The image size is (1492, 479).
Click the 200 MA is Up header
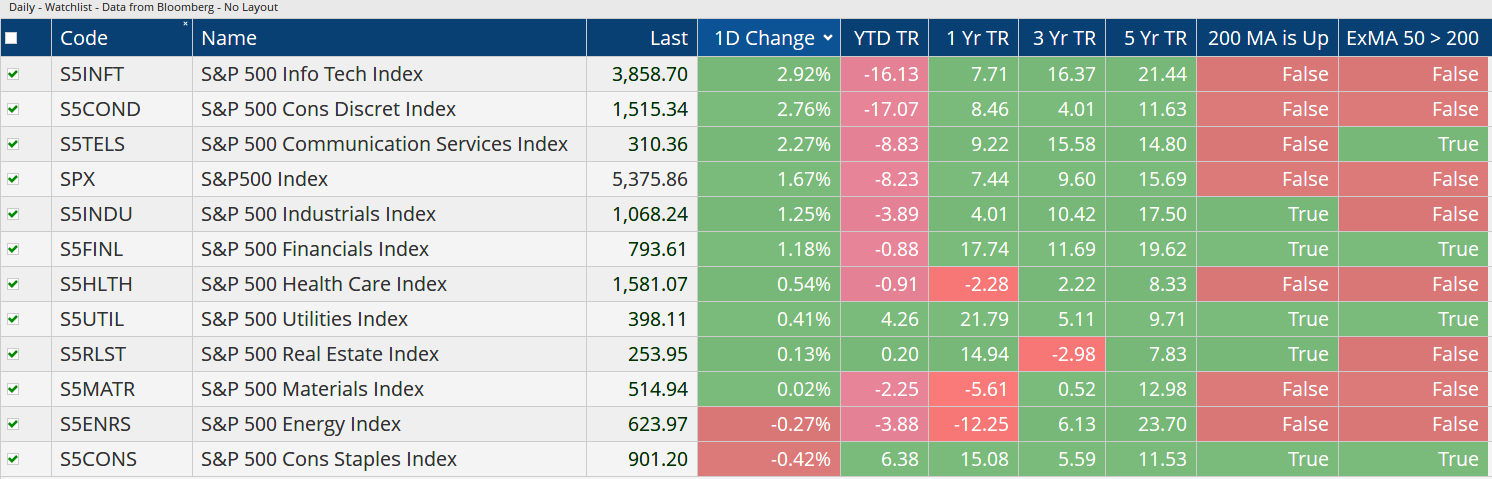click(x=1267, y=39)
